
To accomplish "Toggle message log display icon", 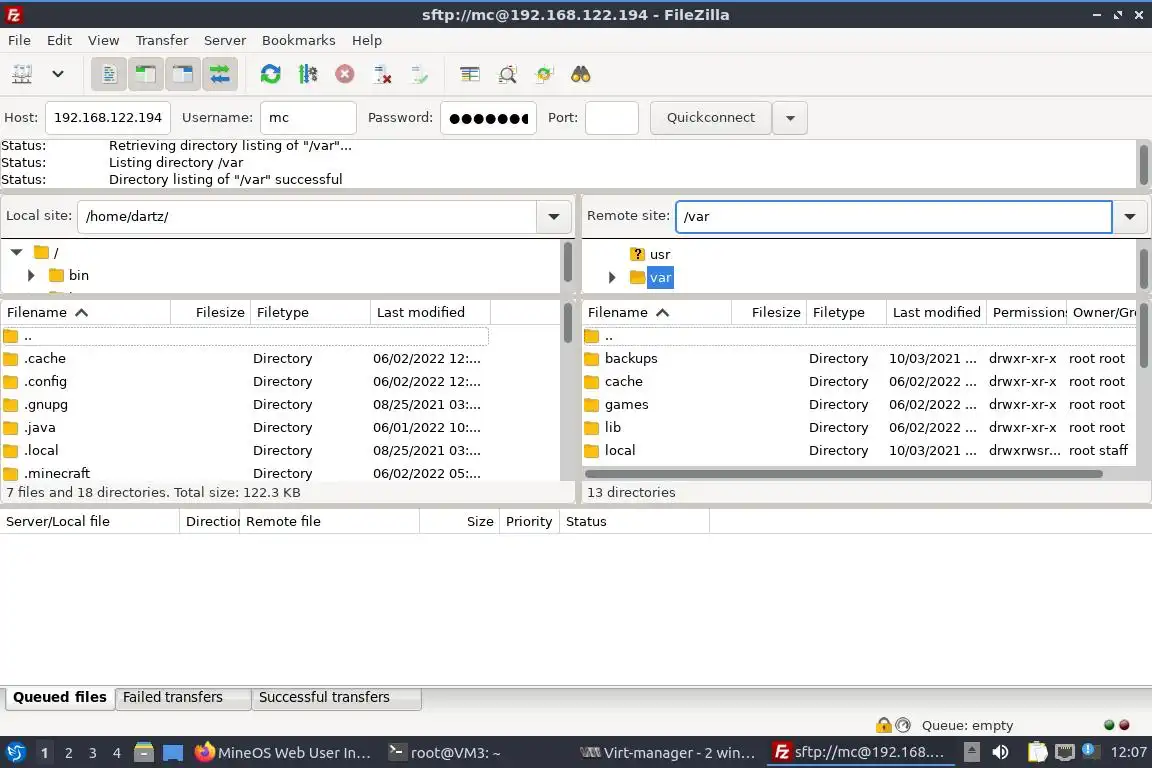I will [109, 74].
